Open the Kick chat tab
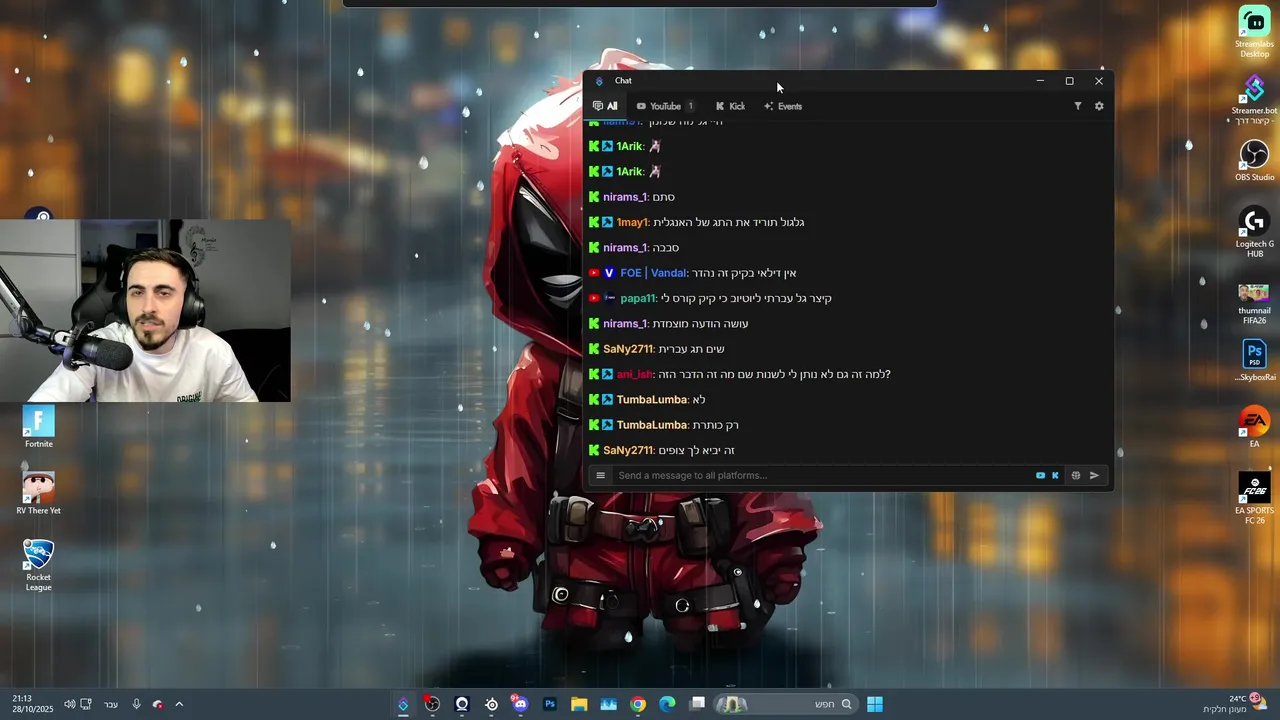The height and width of the screenshot is (720, 1280). 730,106
